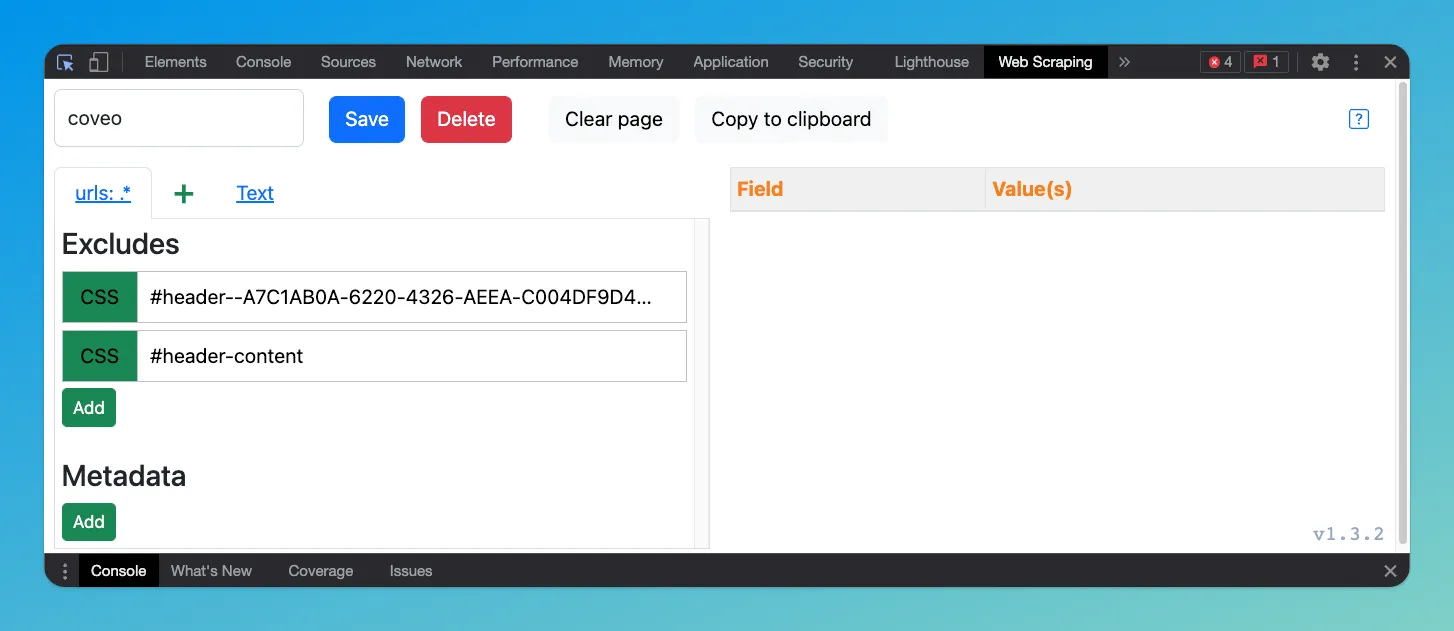Open the Network tab
The image size is (1454, 631).
pos(434,62)
